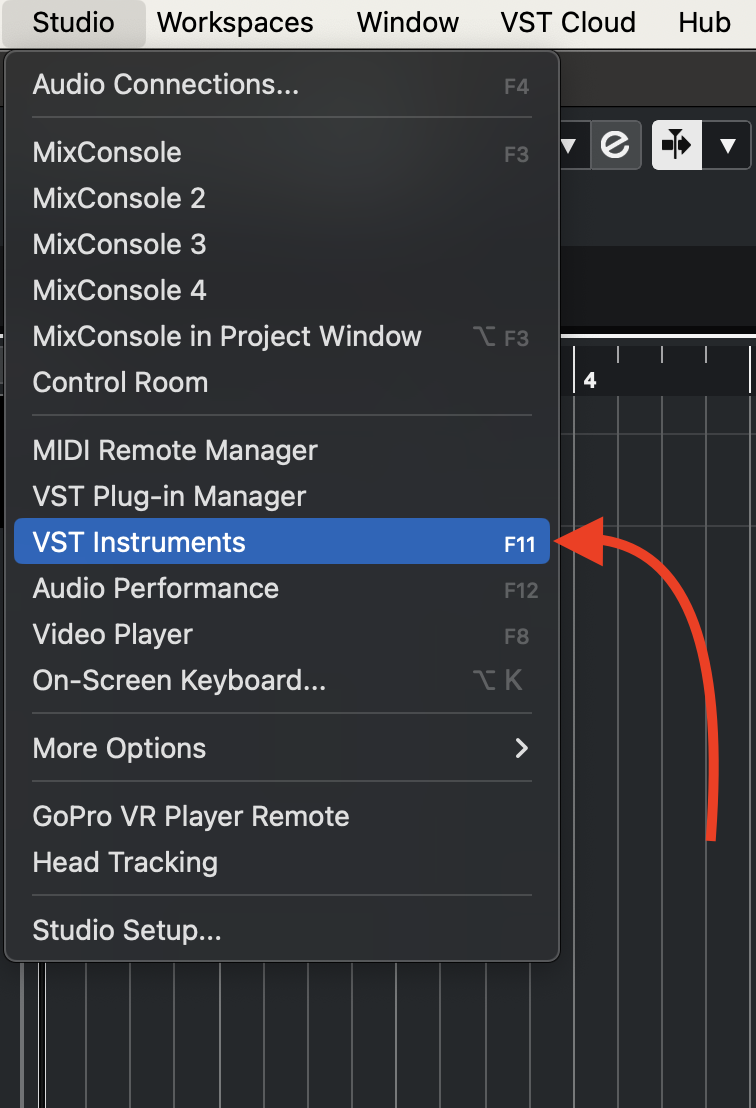Open the Window menu
The height and width of the screenshot is (1108, 756).
408,22
